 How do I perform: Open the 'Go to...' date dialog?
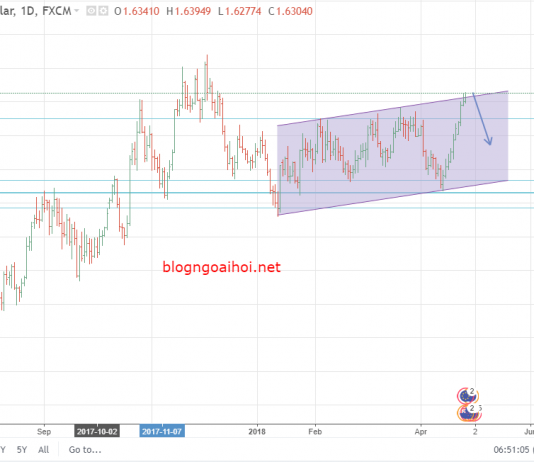tap(85, 450)
